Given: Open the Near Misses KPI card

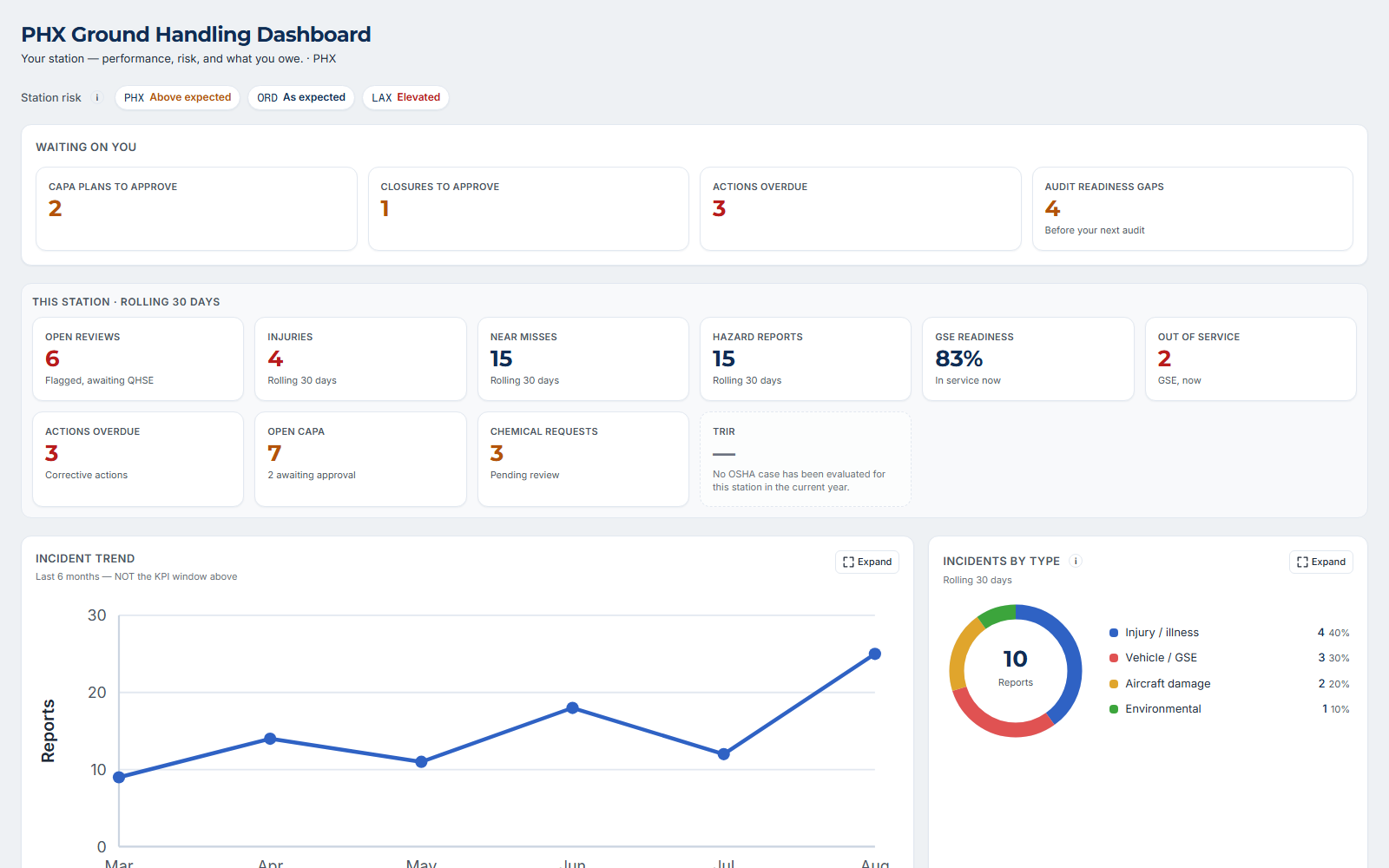Looking at the screenshot, I should [x=583, y=358].
